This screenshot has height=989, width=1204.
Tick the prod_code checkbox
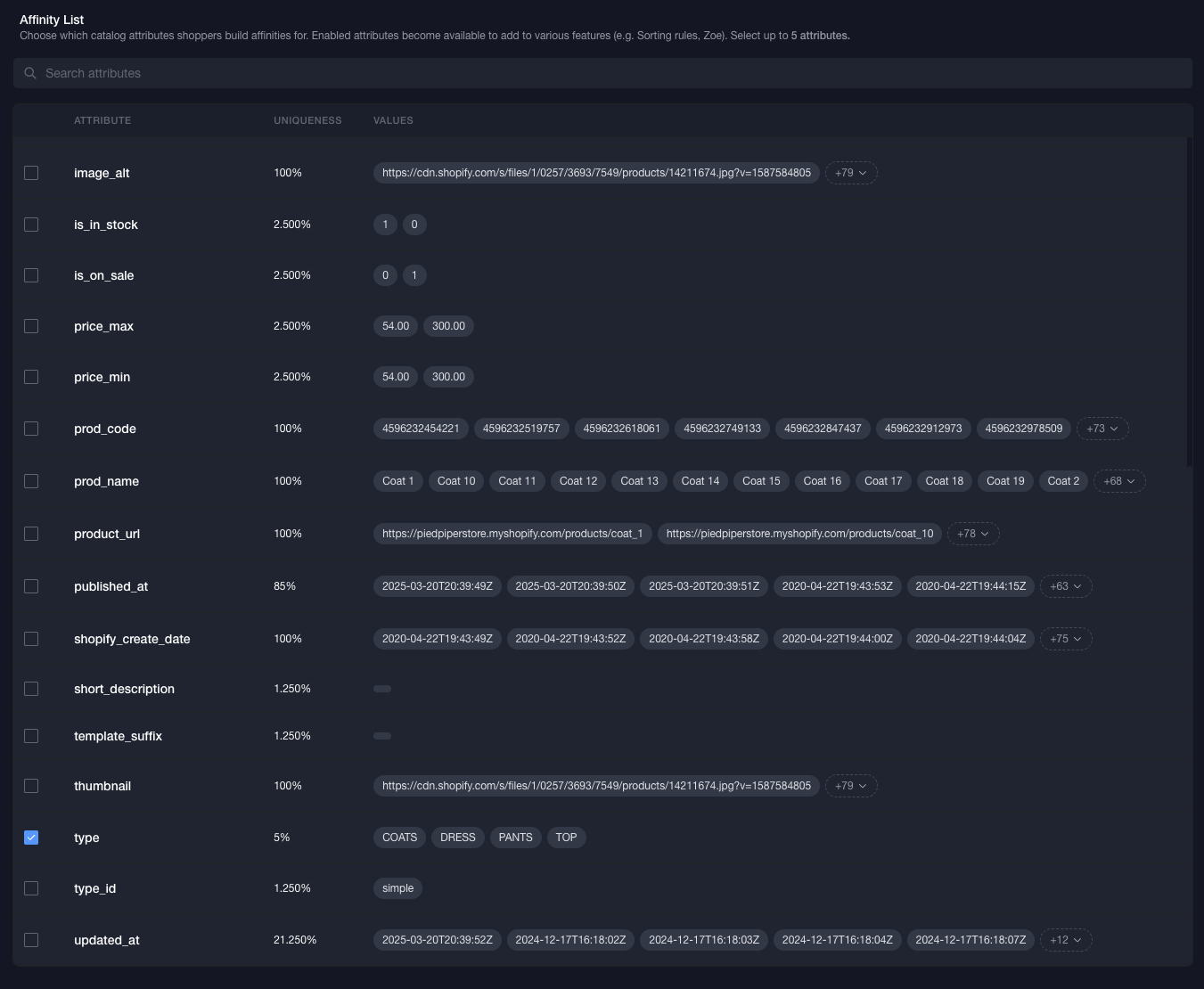[31, 429]
